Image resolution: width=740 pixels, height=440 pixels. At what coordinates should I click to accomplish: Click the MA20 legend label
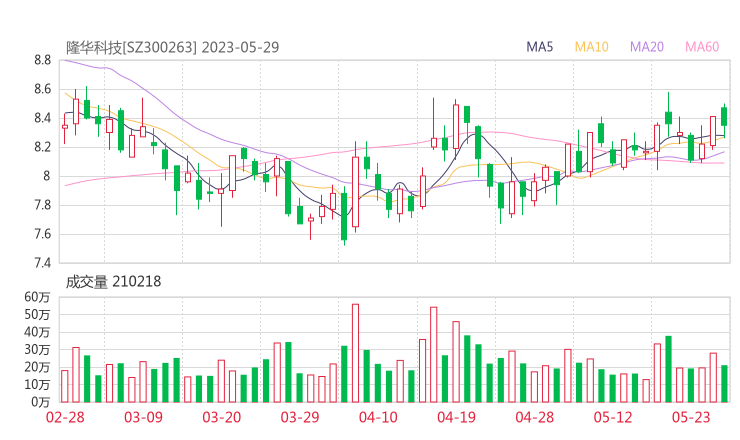(647, 47)
